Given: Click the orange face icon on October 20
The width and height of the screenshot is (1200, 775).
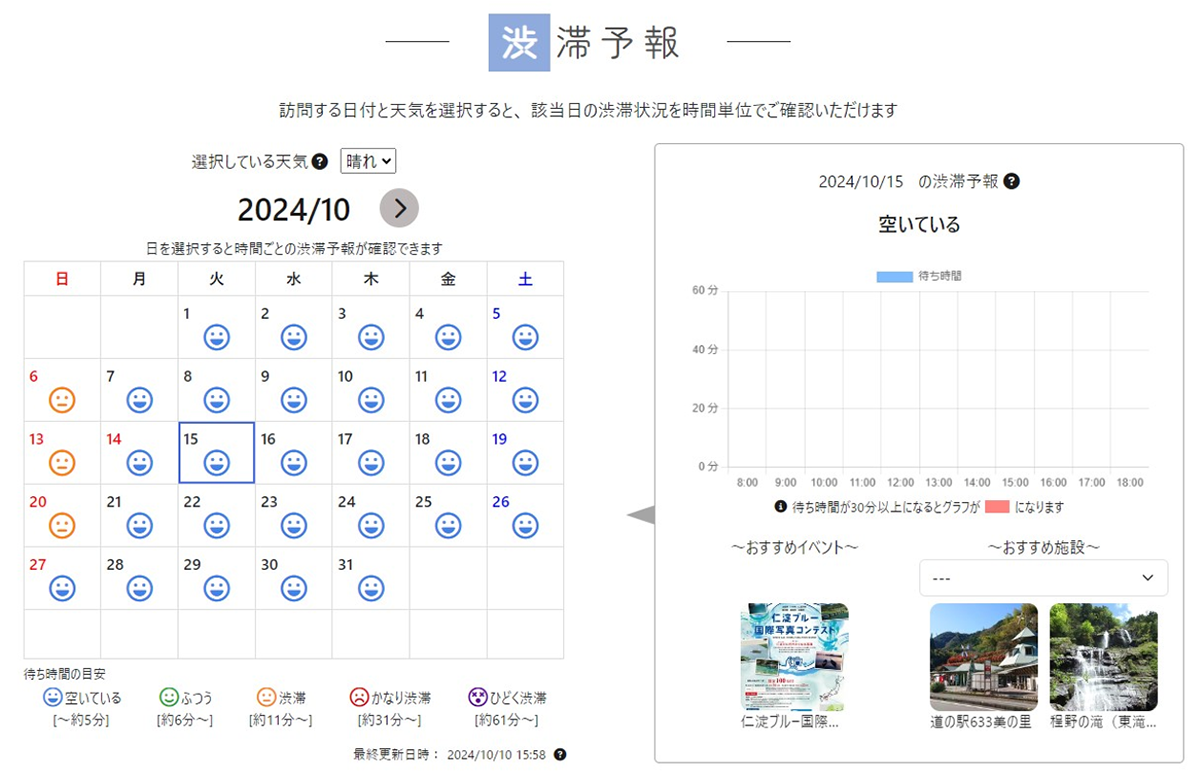Looking at the screenshot, I should (62, 525).
